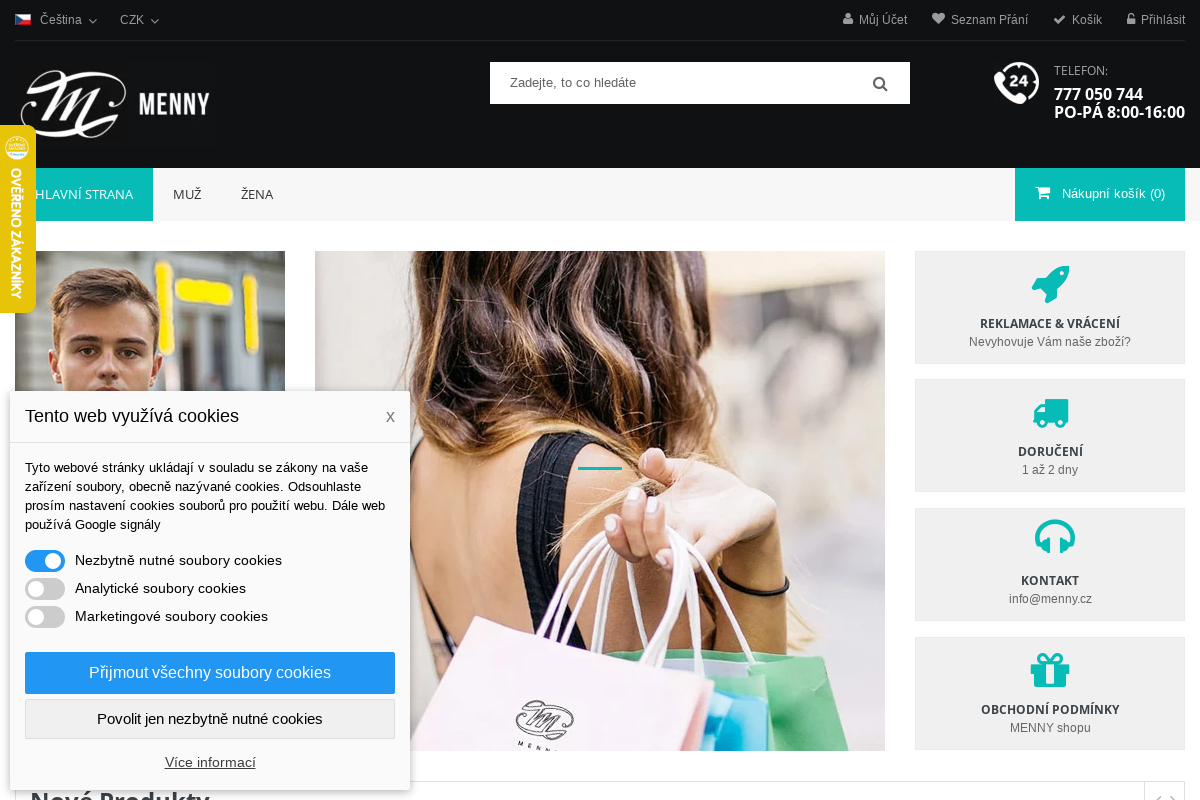
Task: Click the rocket icon for Reklamace & Vrácení
Action: pos(1050,285)
